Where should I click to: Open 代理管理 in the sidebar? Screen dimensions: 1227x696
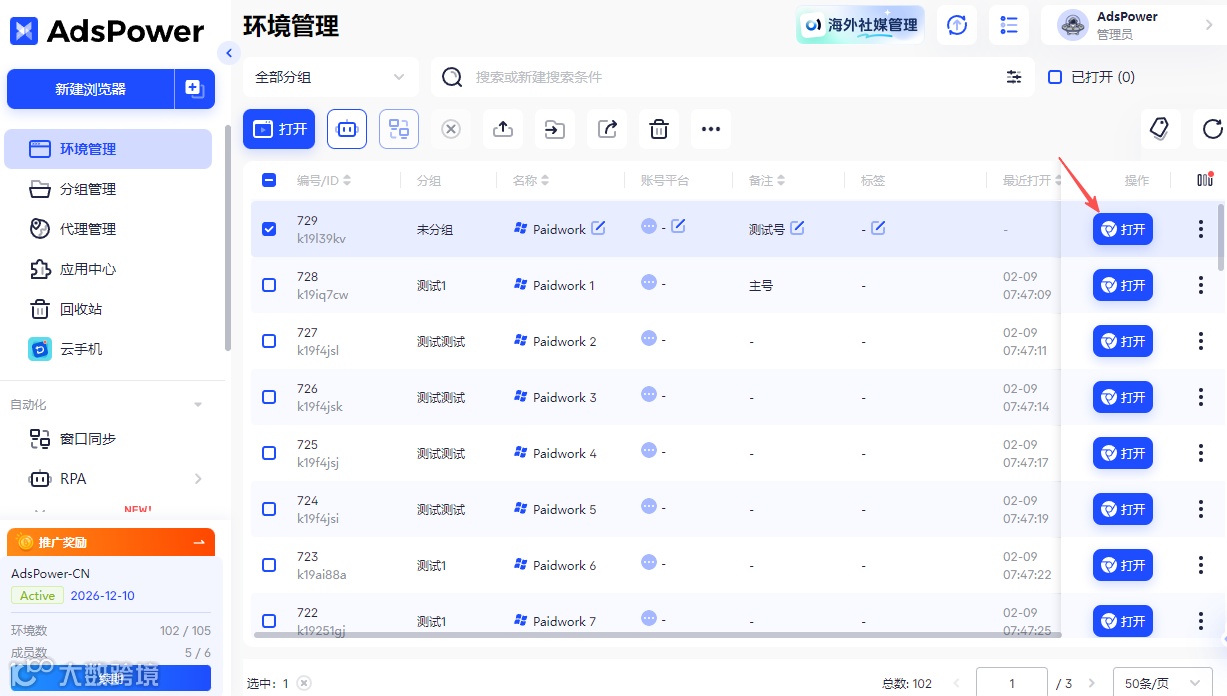108,229
